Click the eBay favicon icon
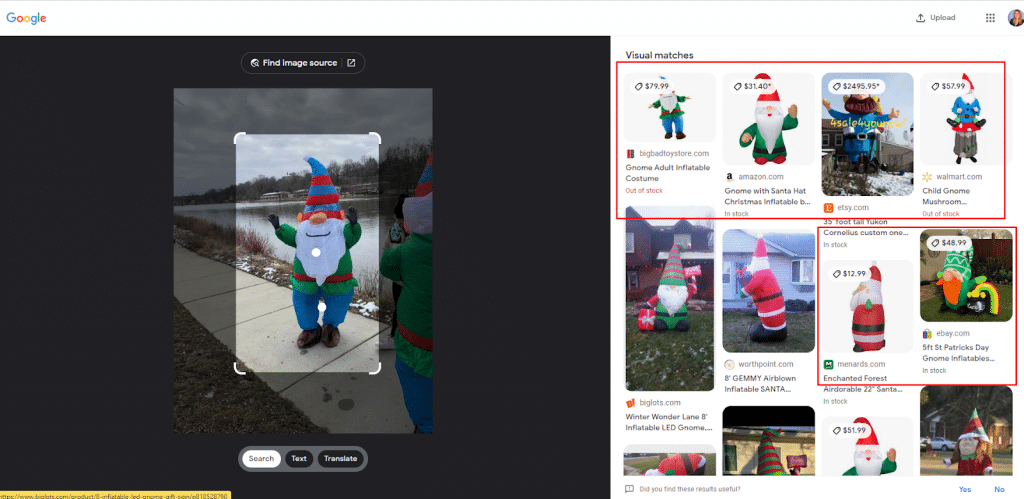The image size is (1024, 499). click(x=927, y=333)
